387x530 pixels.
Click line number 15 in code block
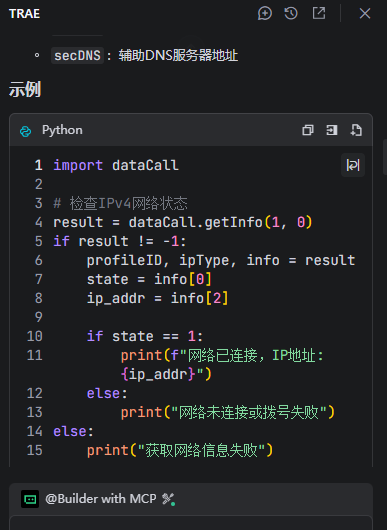click(35, 450)
